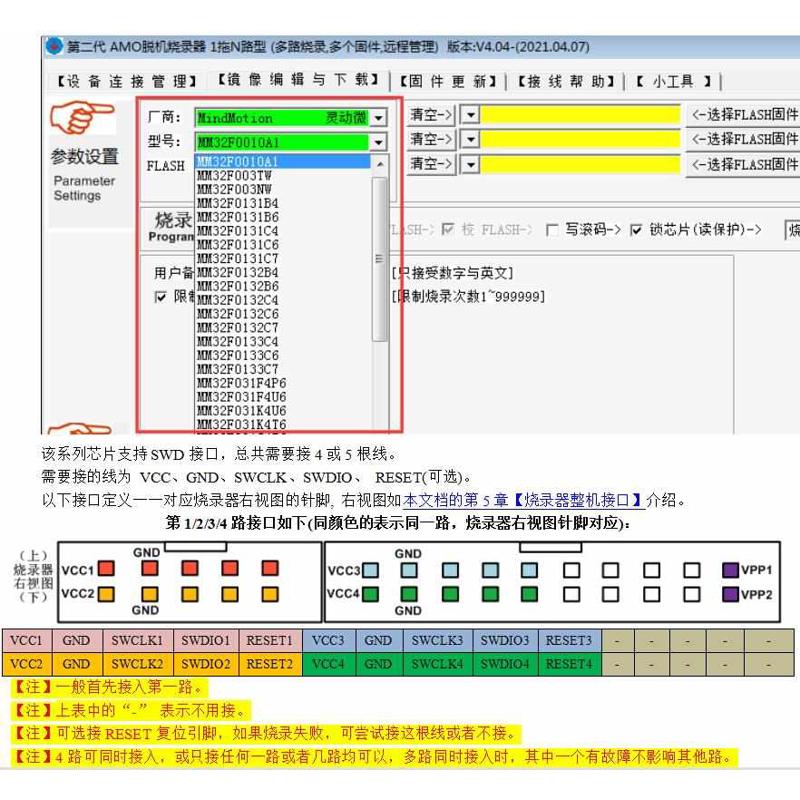Click the bottom 清空-> button
Screen dimensions: 800x800
431,164
